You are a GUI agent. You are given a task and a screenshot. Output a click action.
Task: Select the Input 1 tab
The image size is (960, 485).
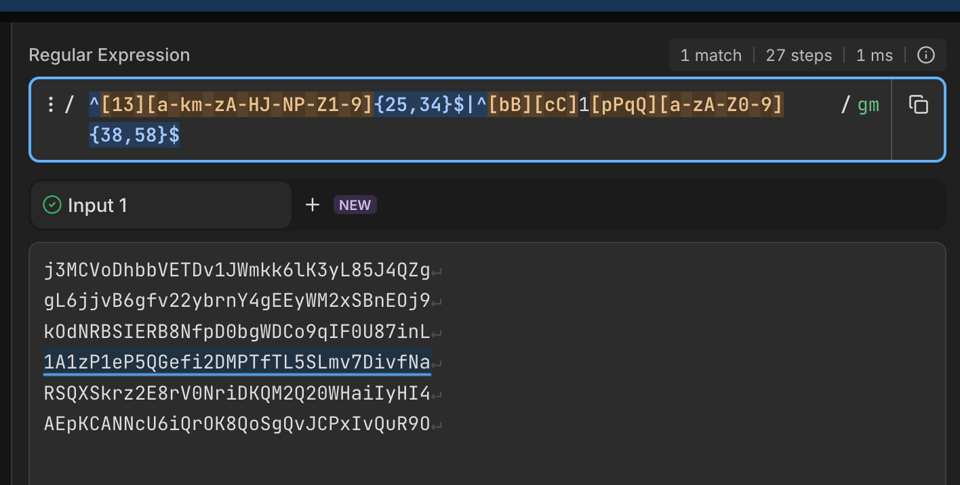click(x=161, y=205)
